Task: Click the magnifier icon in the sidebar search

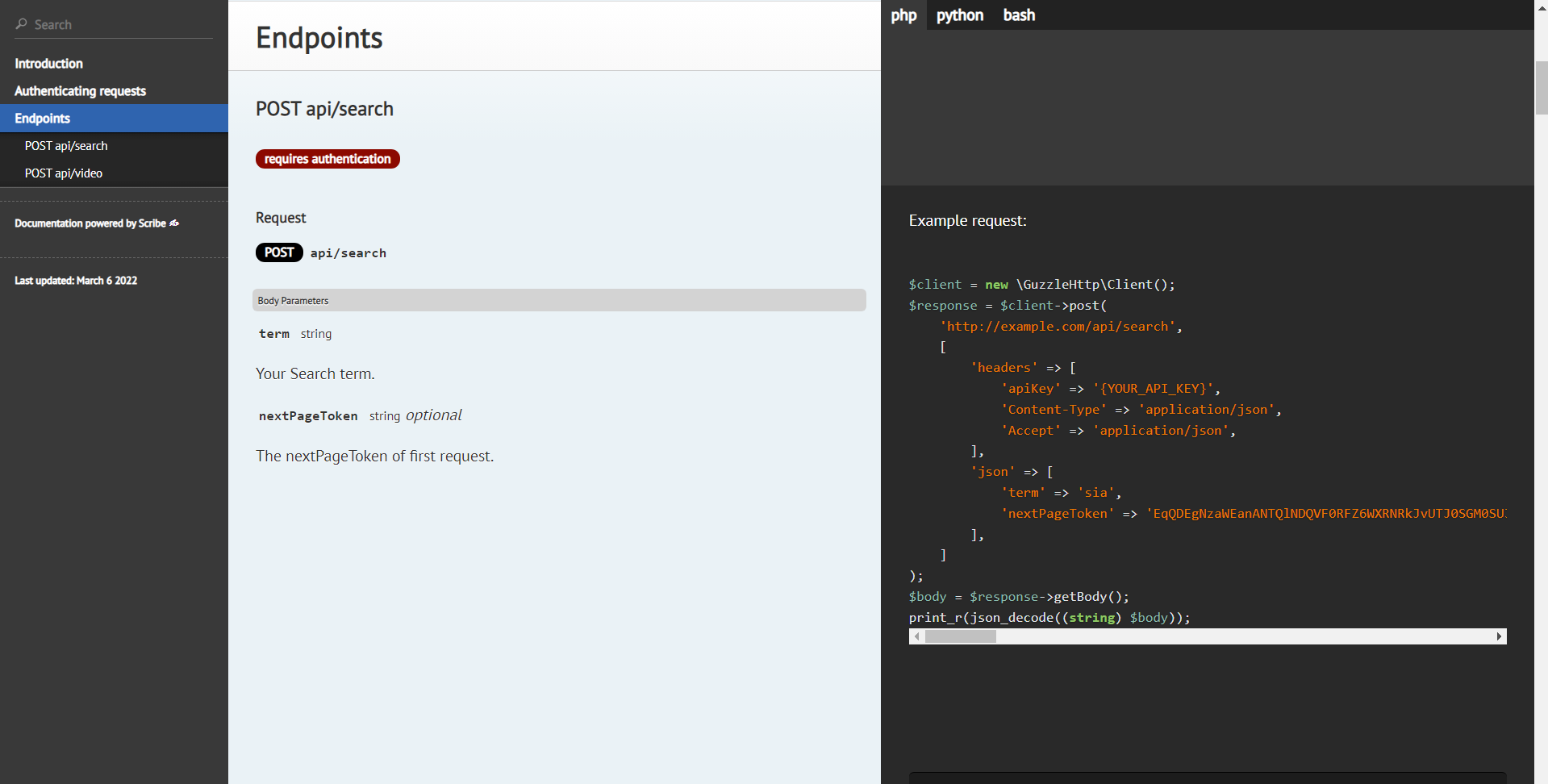Action: (x=22, y=24)
